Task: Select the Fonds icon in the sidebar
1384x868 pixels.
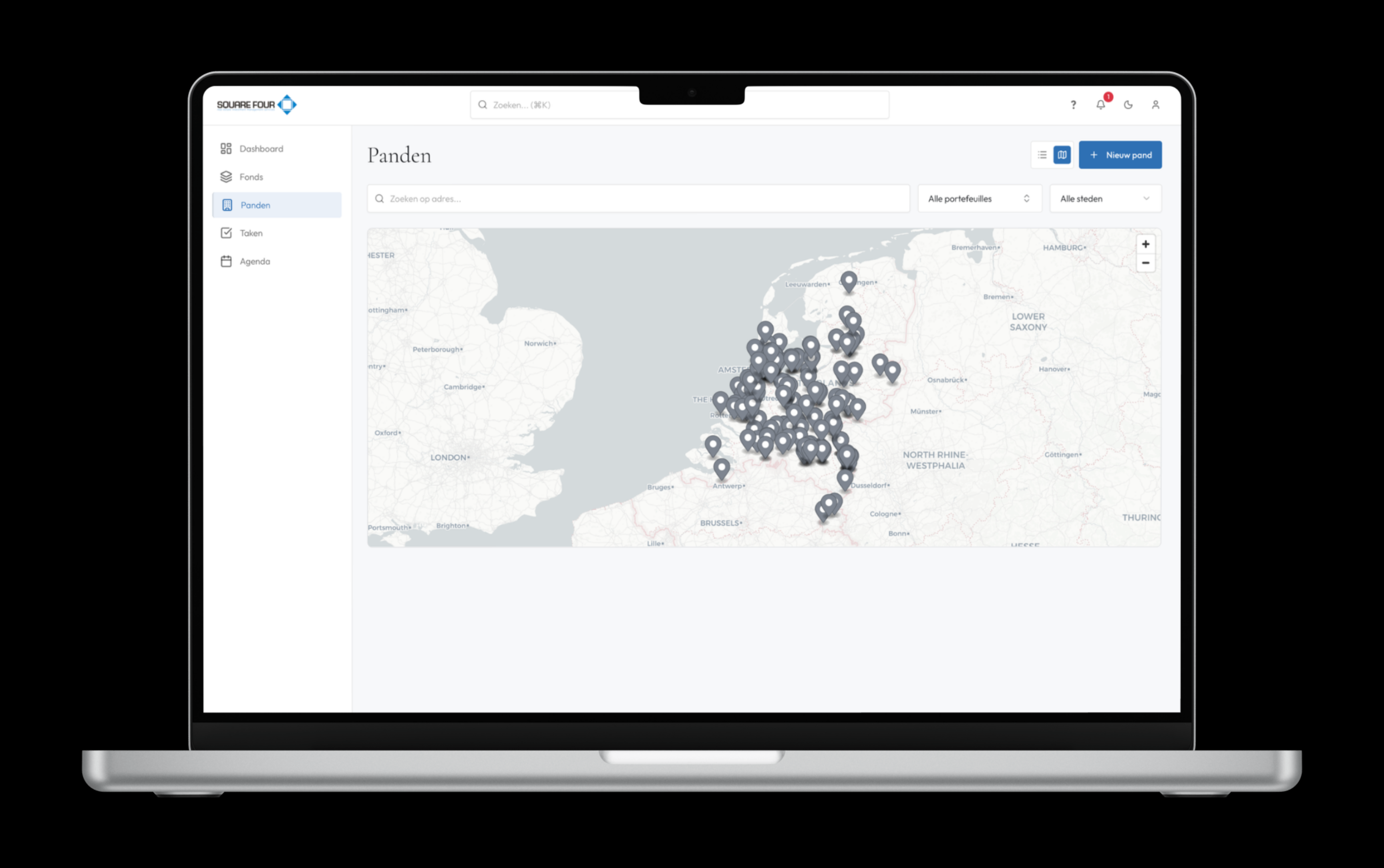Action: coord(225,176)
